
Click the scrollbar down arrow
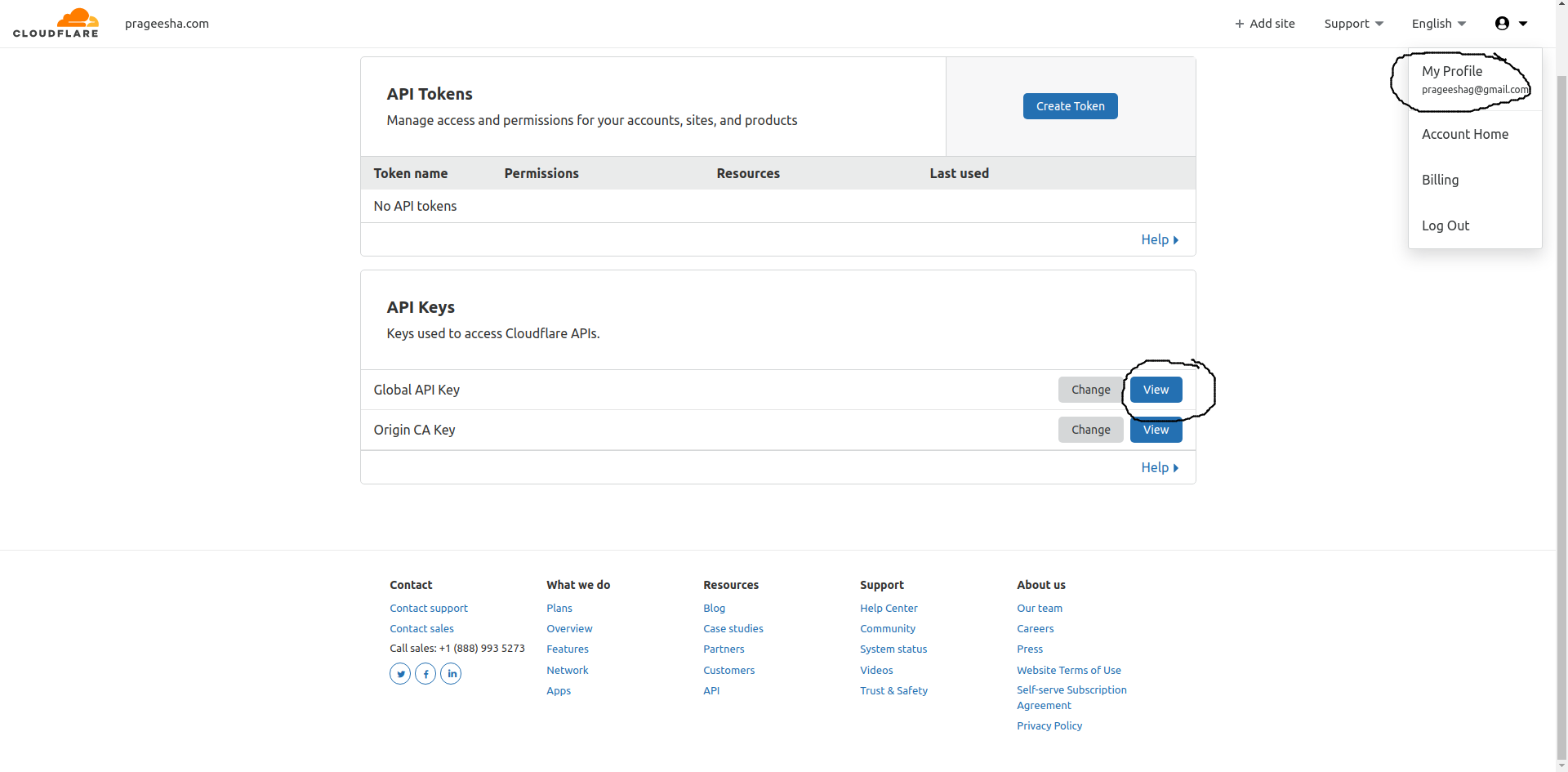click(1561, 766)
